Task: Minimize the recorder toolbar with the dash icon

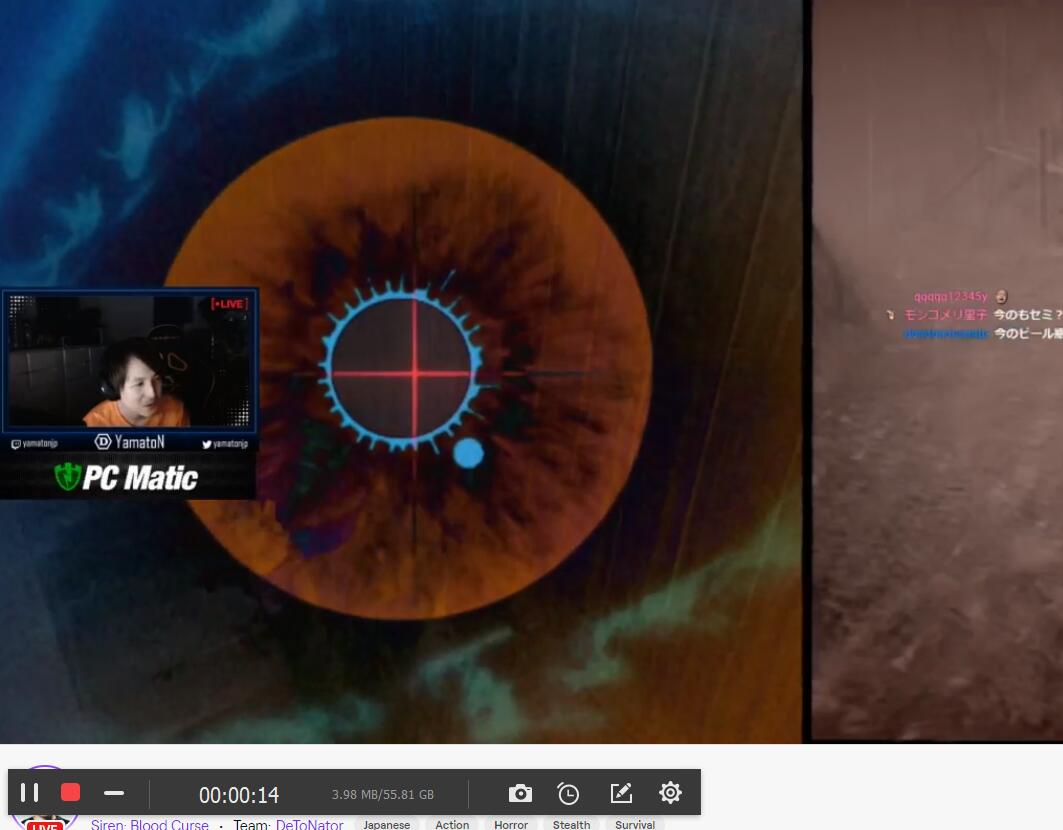Action: (x=114, y=793)
